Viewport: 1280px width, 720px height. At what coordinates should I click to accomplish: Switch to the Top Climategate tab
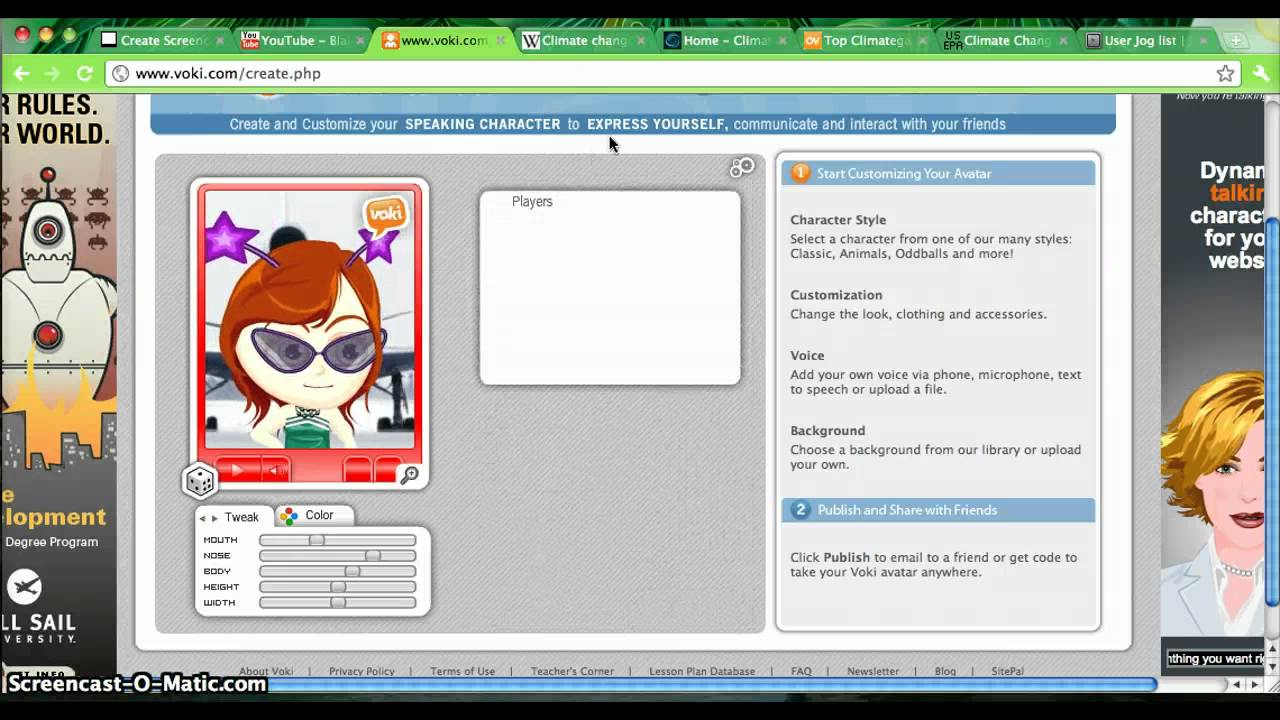(866, 41)
